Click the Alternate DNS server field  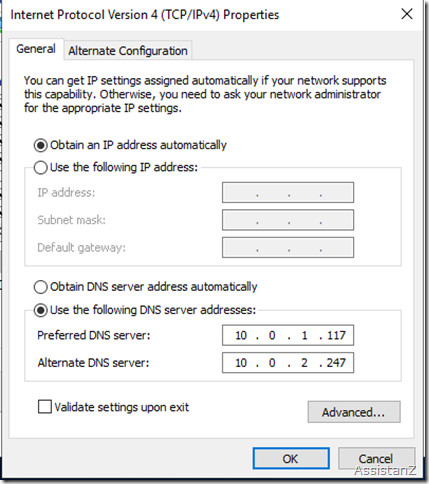tap(288, 363)
